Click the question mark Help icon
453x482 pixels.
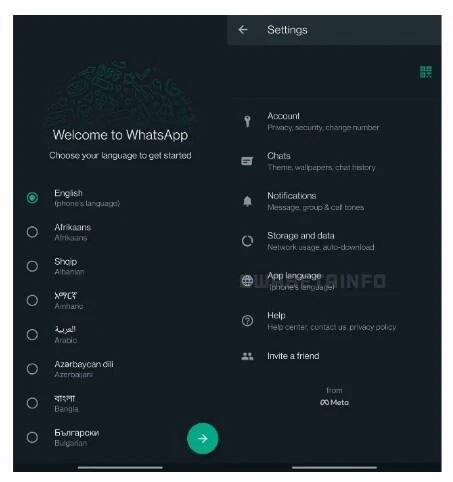[247, 321]
